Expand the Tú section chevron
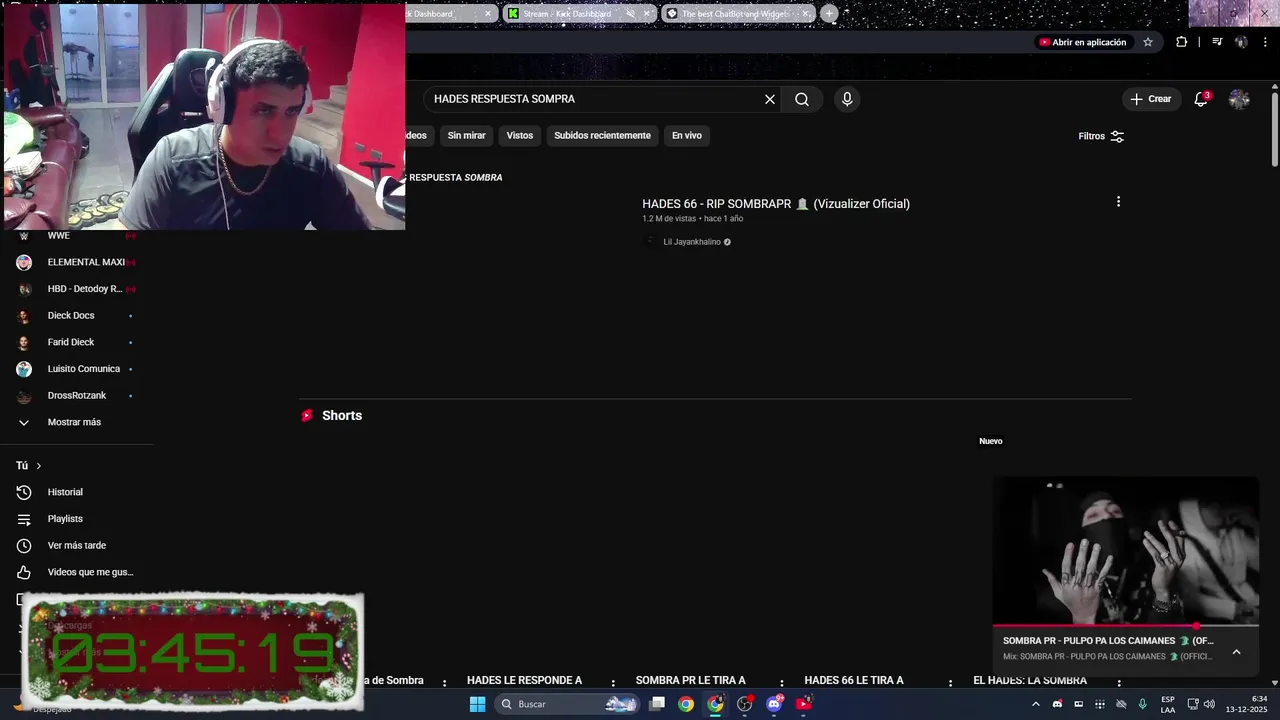 [x=39, y=466]
